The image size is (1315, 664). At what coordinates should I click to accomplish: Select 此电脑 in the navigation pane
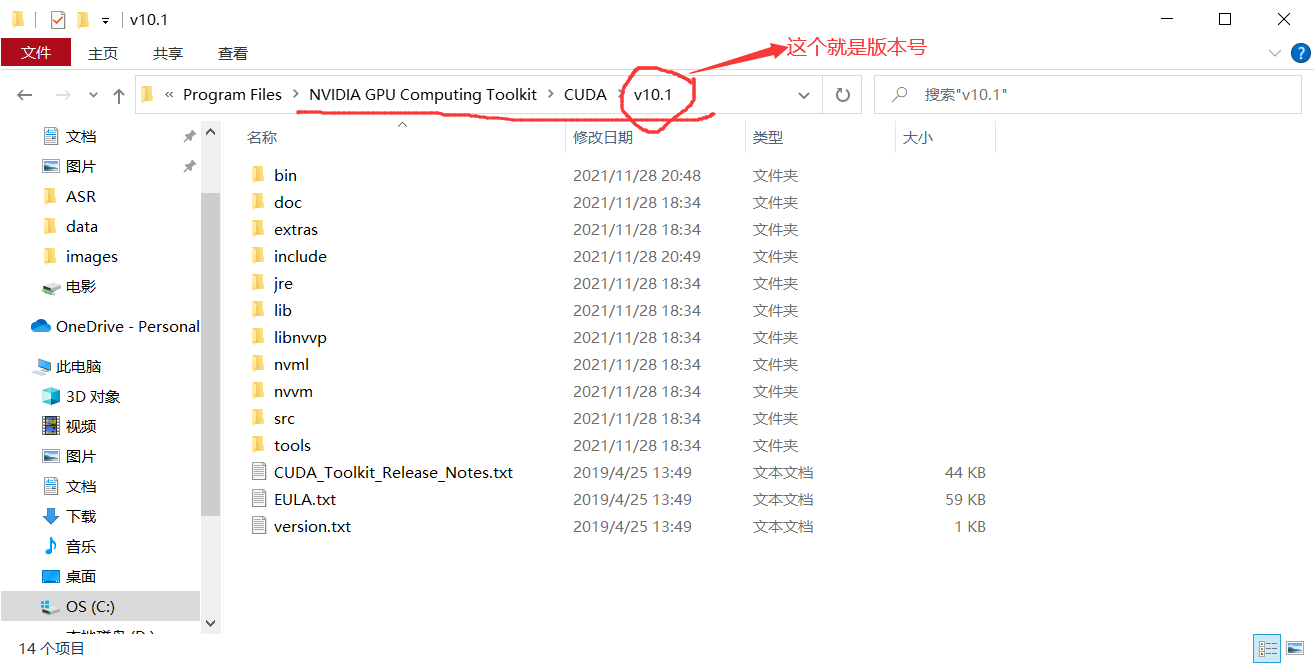pos(67,366)
